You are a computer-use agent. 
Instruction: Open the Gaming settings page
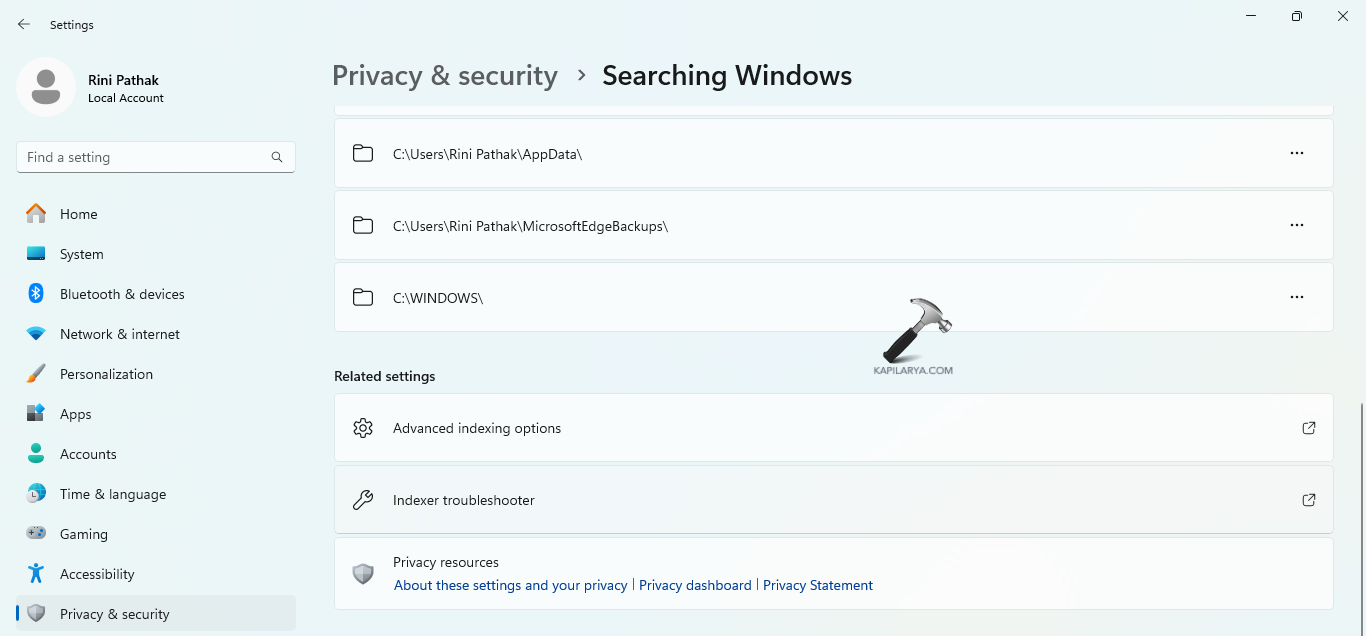[x=84, y=534]
